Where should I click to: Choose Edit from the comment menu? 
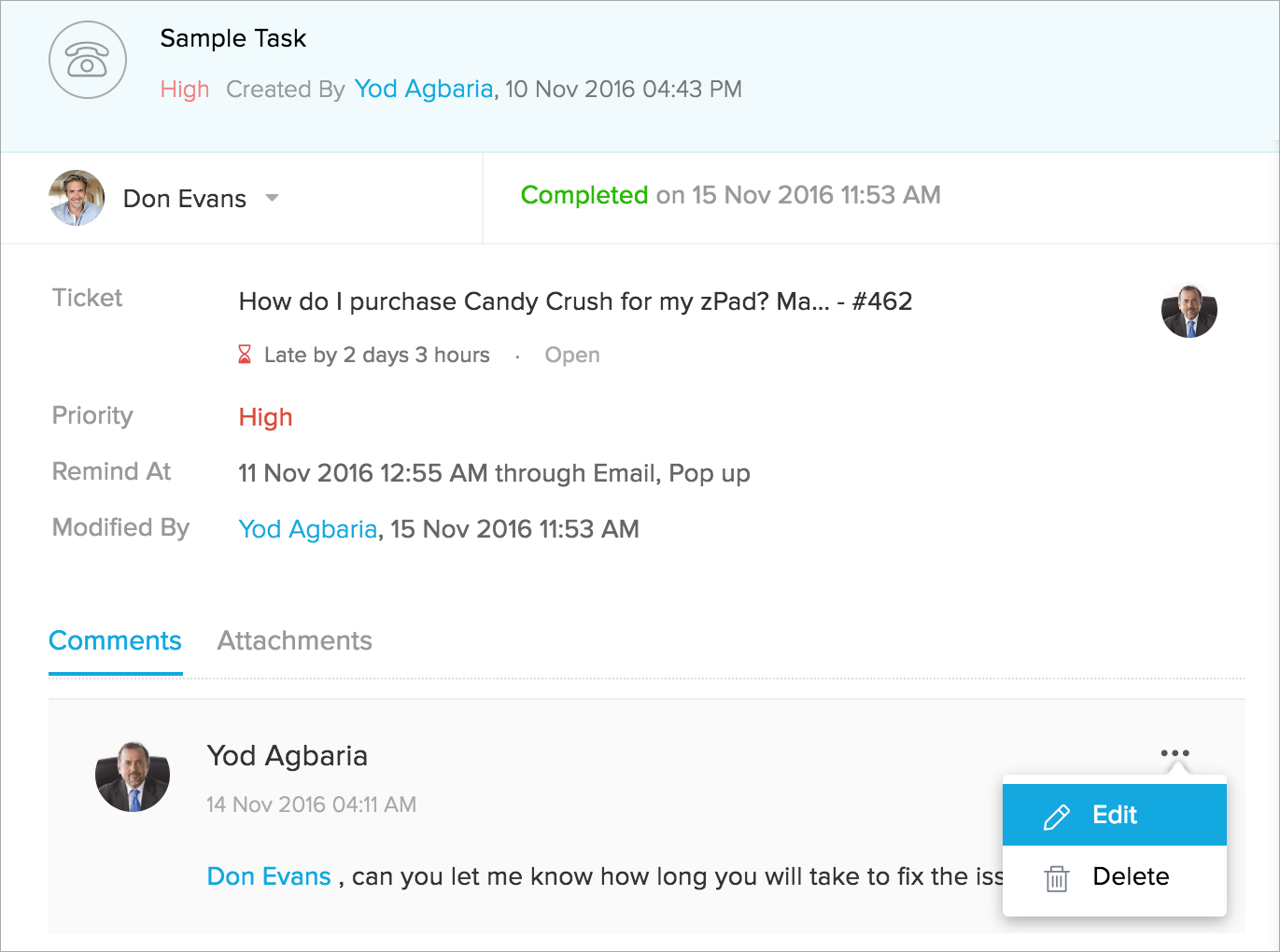(x=1114, y=815)
